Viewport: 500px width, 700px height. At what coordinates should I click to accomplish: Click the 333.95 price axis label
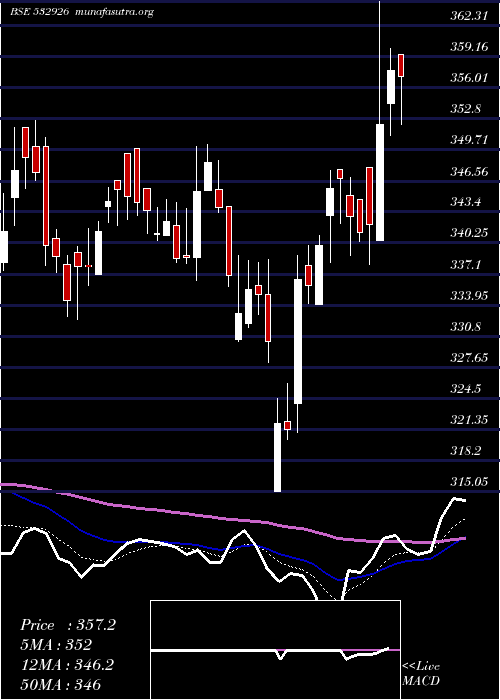[468, 296]
